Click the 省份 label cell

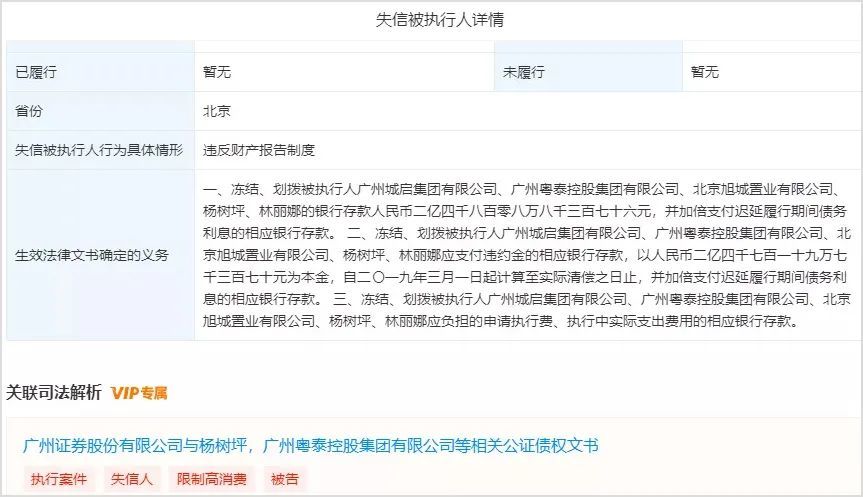point(101,111)
